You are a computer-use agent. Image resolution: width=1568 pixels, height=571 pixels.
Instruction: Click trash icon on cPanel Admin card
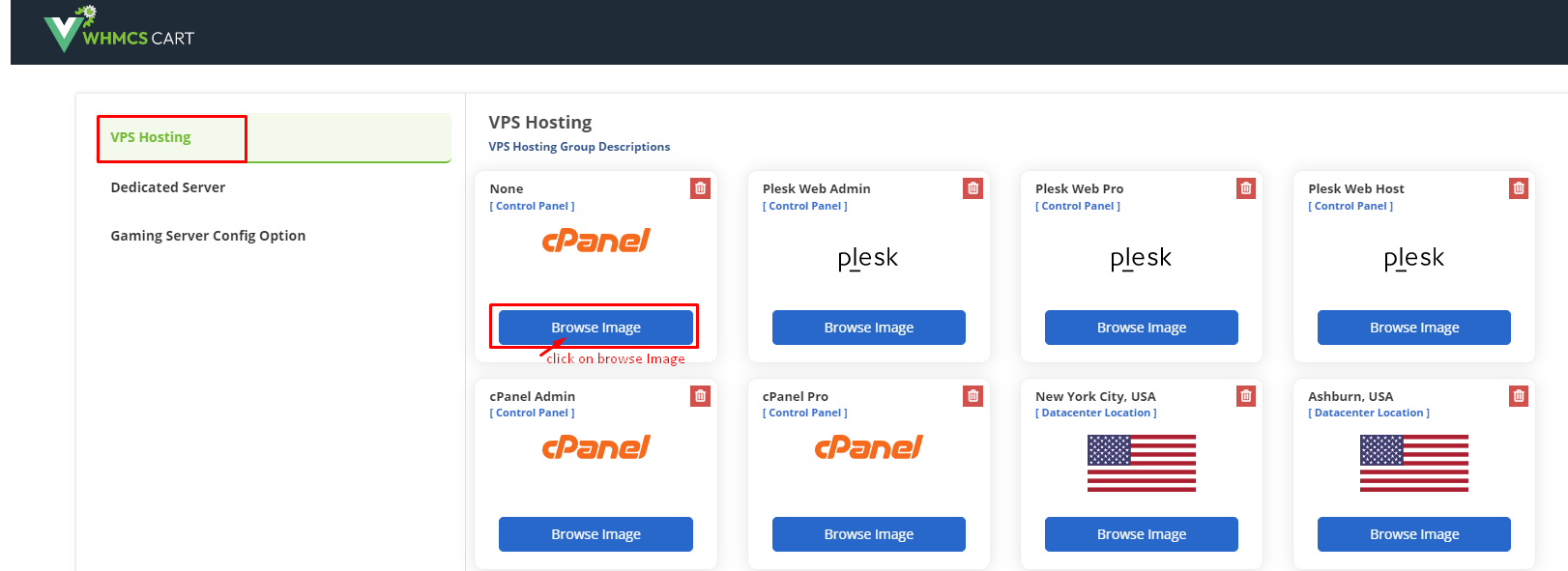700,396
